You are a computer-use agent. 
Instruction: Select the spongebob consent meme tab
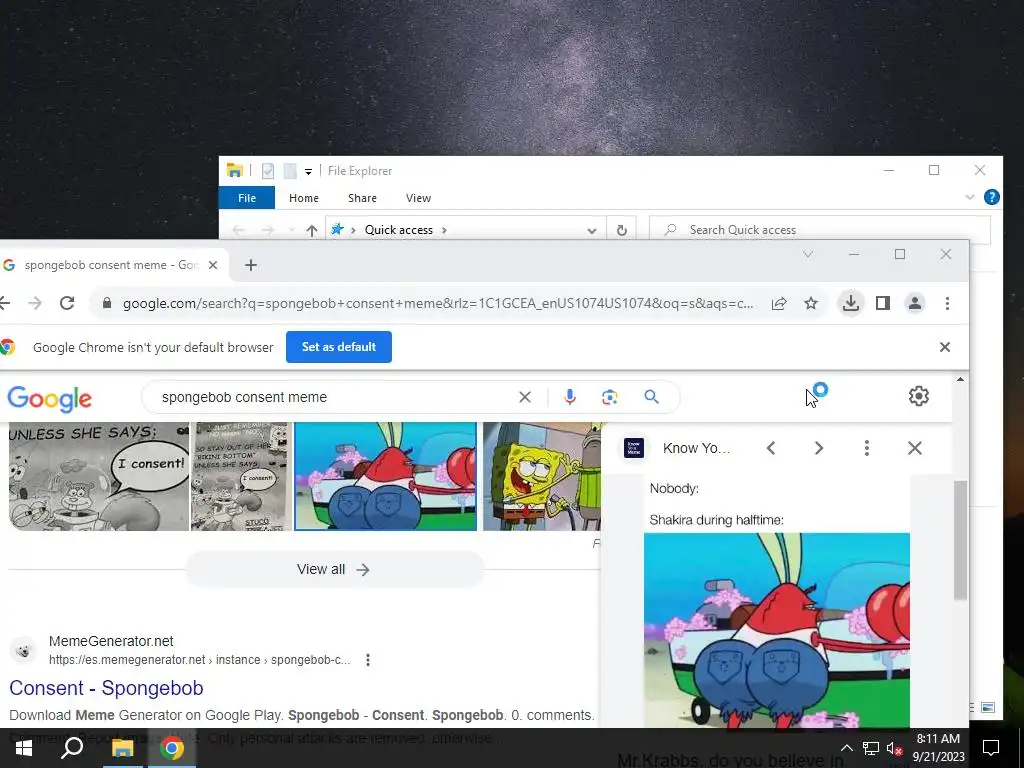point(111,264)
